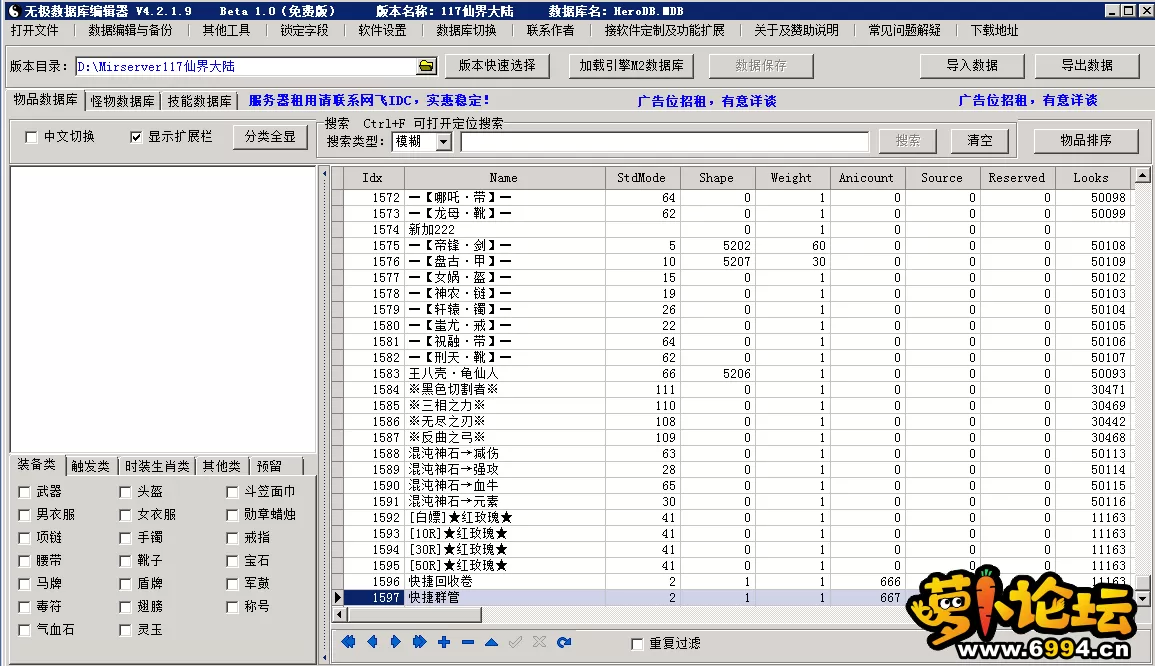Enable the 戒指 filter checkbox
The height and width of the screenshot is (666, 1155).
point(232,538)
